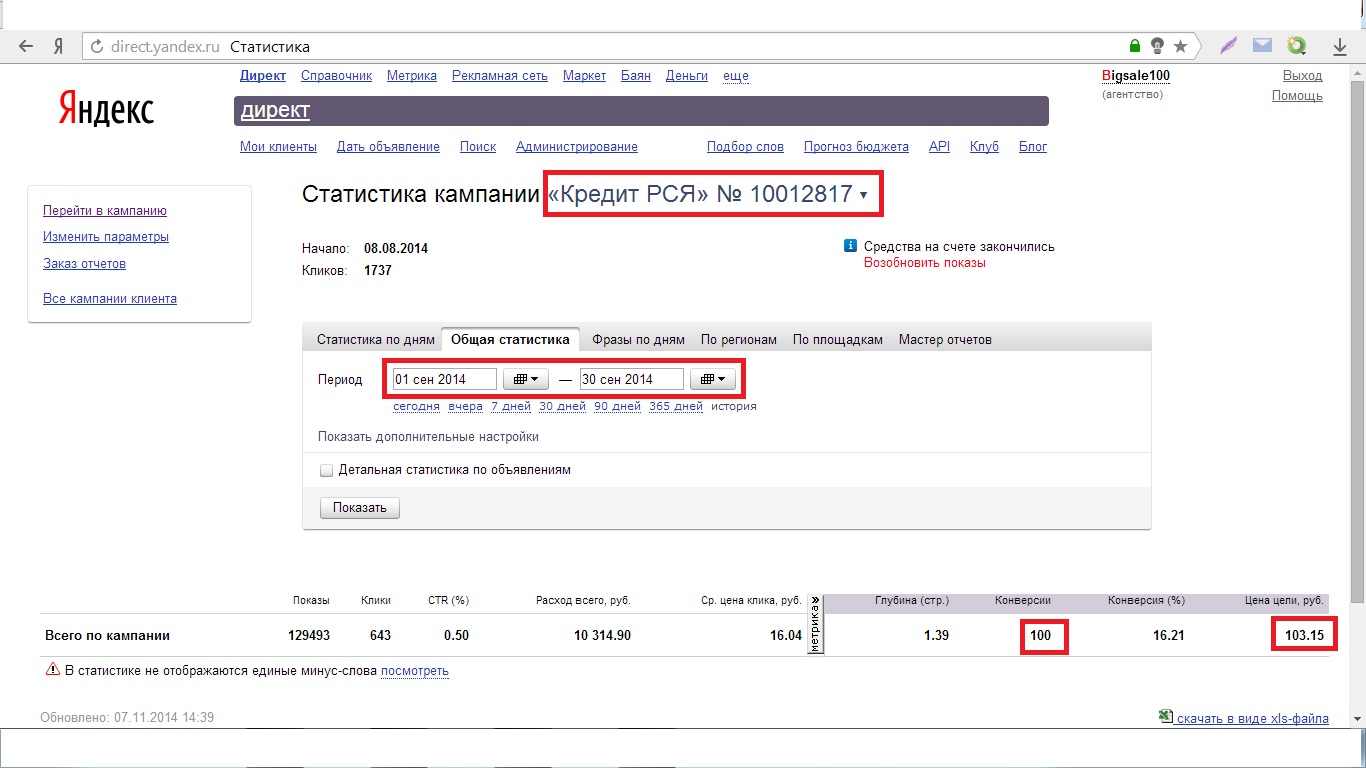Open the start date calendar dropdown
The height and width of the screenshot is (768, 1366).
526,379
